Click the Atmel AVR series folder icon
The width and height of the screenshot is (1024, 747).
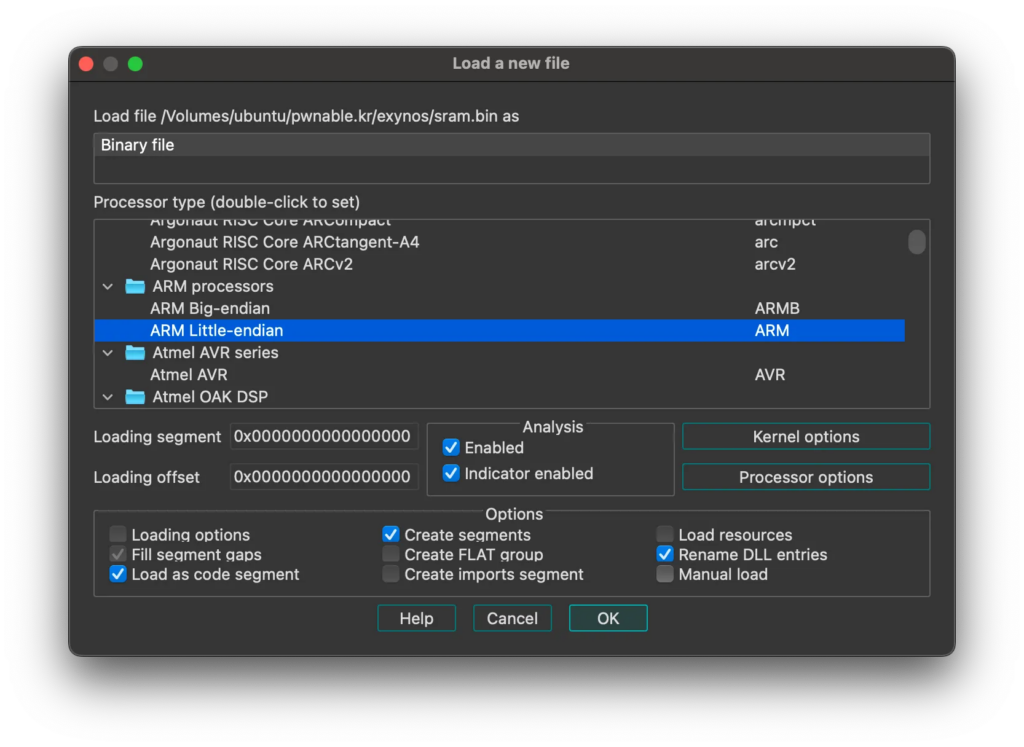click(135, 353)
